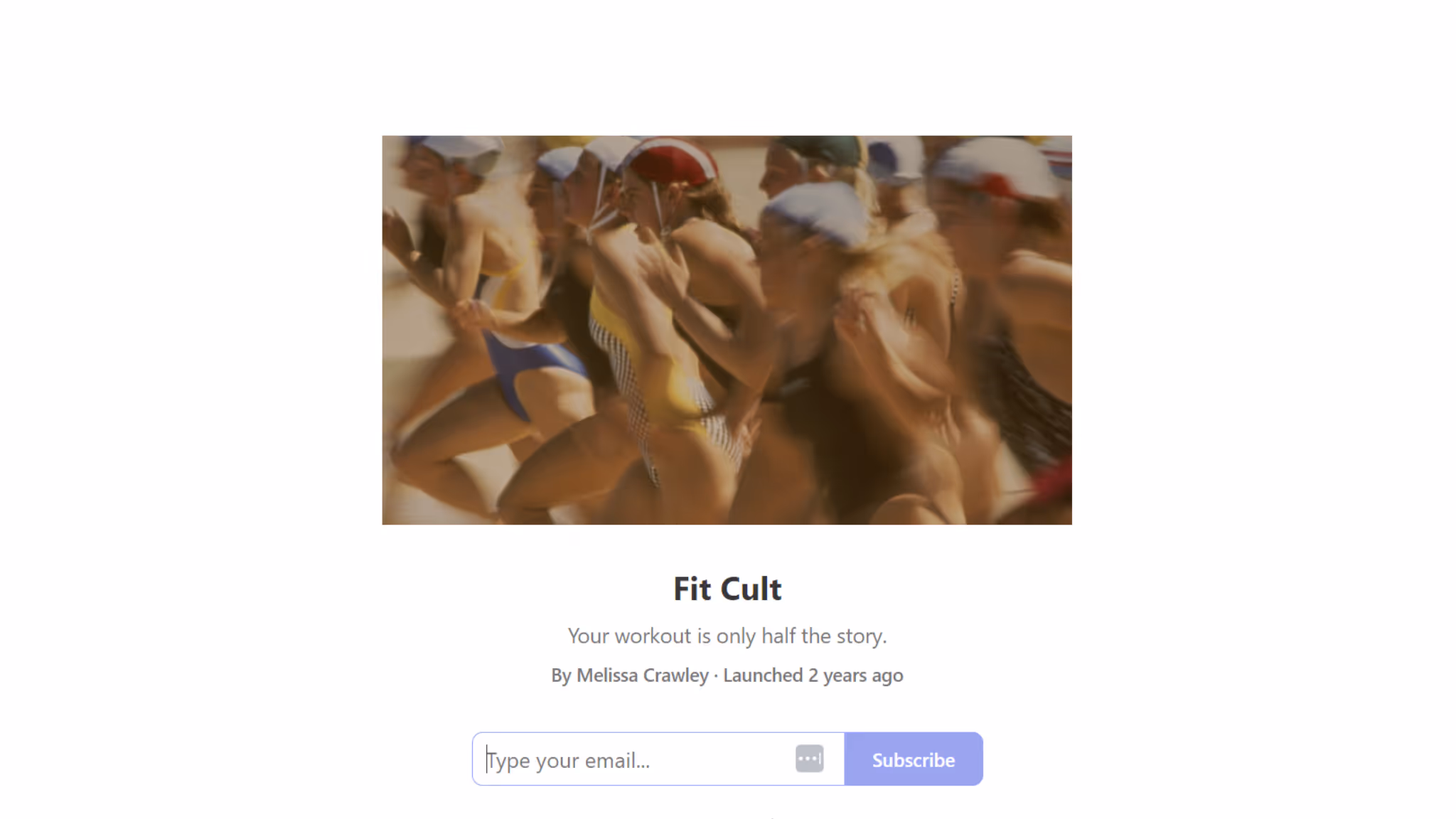Click the Subscribe button

coord(914,759)
